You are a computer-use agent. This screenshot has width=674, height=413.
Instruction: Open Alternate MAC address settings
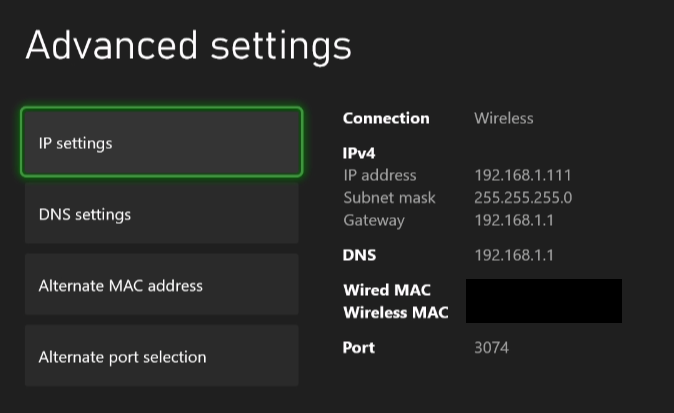161,285
